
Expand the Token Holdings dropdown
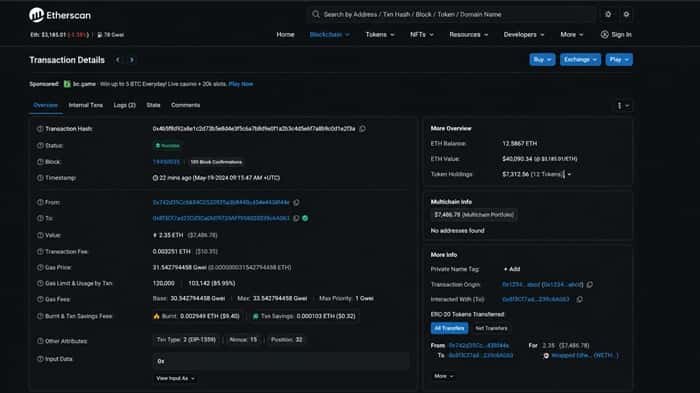click(x=569, y=174)
